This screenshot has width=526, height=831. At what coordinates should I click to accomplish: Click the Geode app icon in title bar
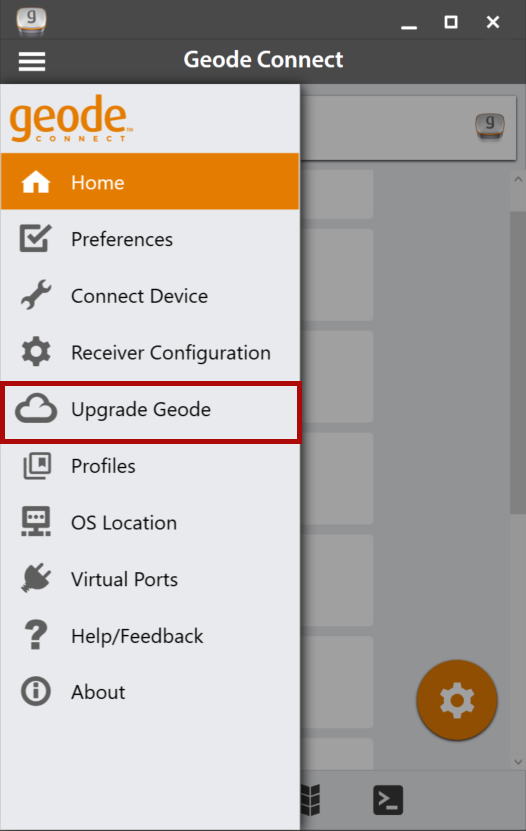pos(31,21)
